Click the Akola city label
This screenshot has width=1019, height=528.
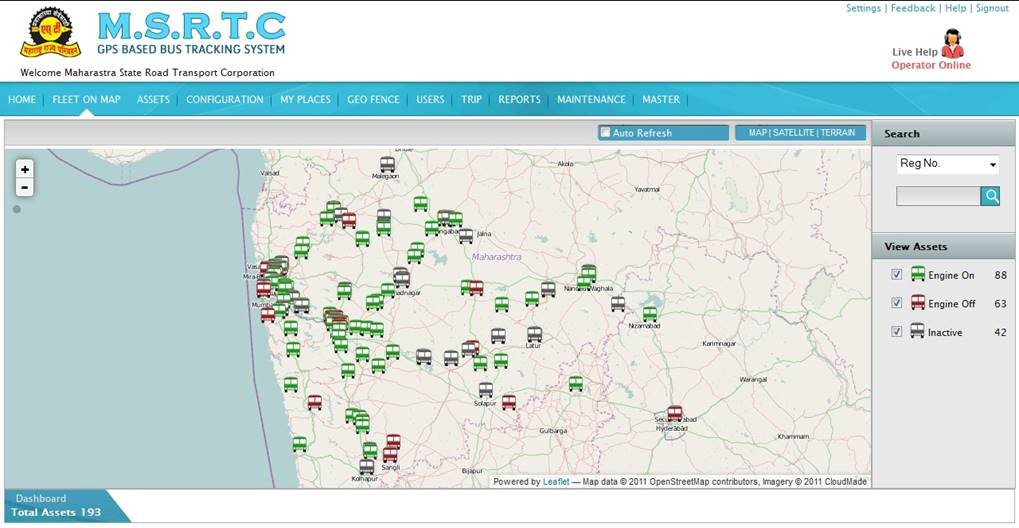coord(565,164)
